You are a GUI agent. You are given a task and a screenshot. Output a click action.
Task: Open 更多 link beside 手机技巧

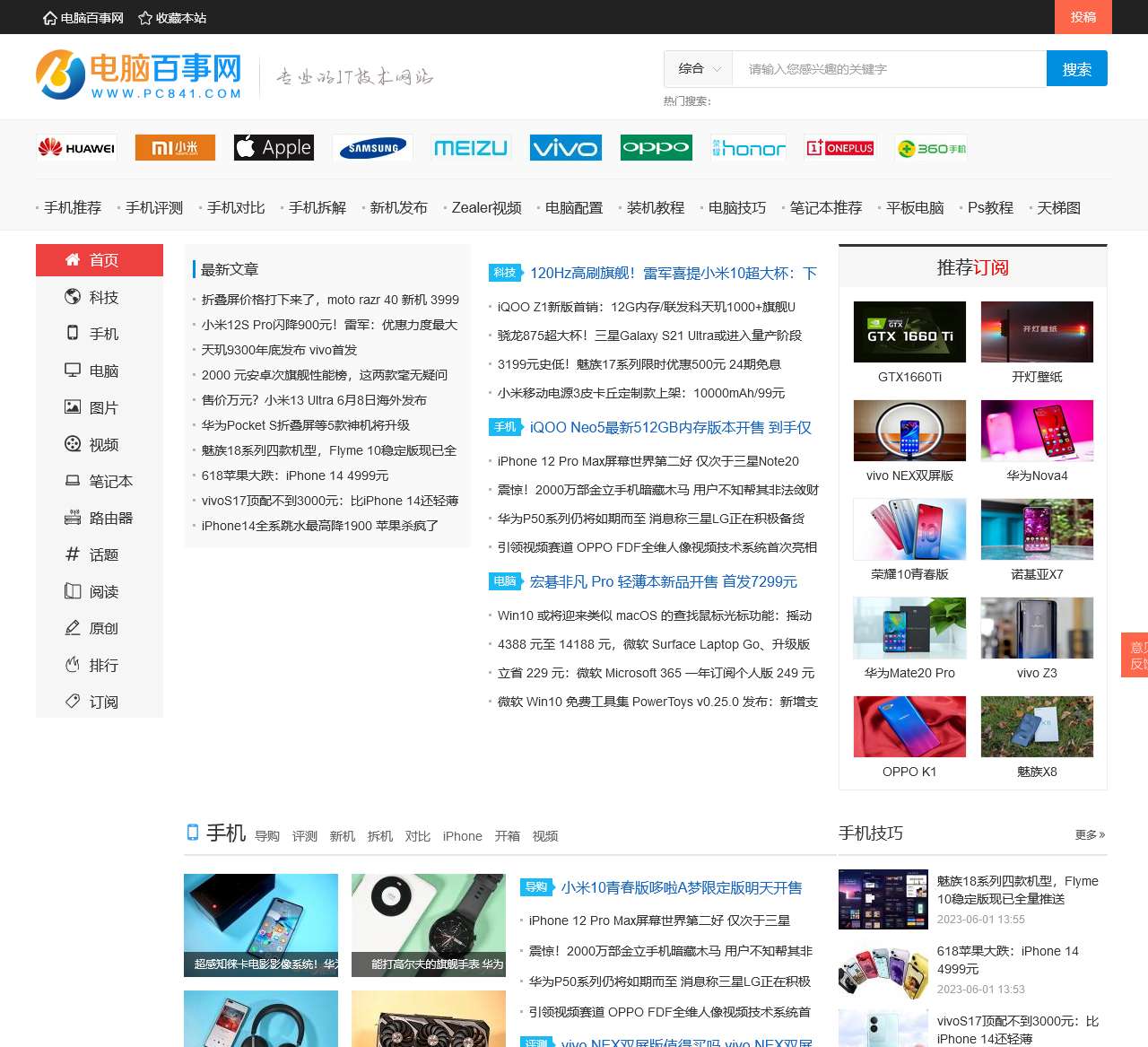tap(1091, 834)
